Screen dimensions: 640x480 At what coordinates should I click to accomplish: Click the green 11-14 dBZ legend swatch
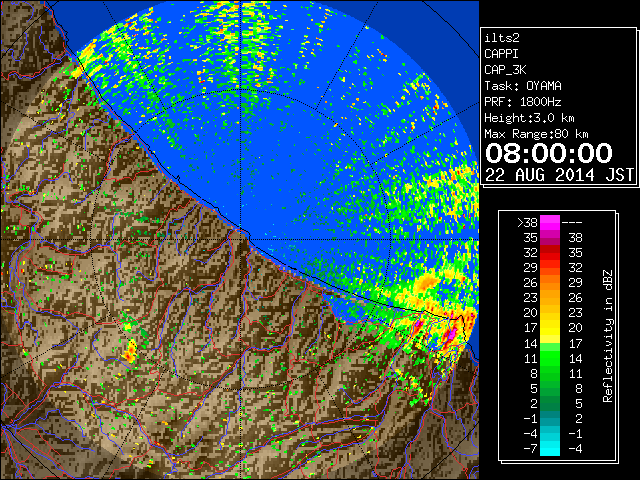pyautogui.click(x=550, y=358)
